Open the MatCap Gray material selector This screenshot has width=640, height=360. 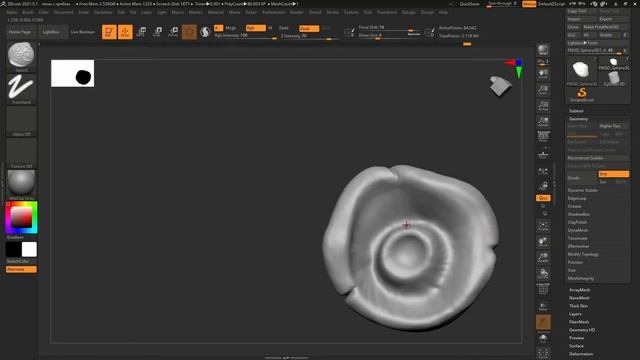[21, 185]
